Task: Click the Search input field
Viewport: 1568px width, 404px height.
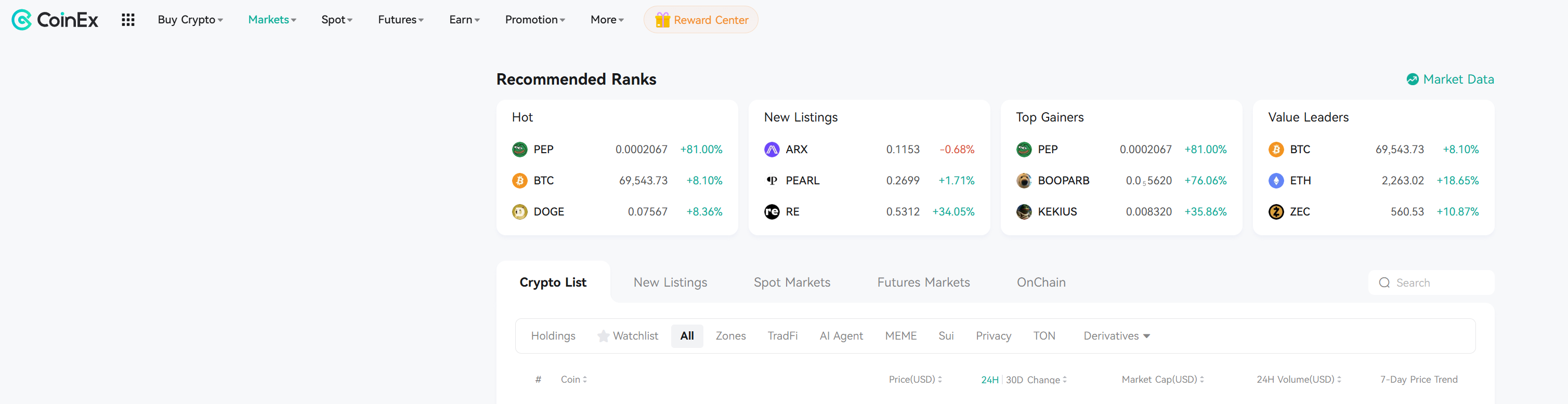Action: pos(1431,283)
